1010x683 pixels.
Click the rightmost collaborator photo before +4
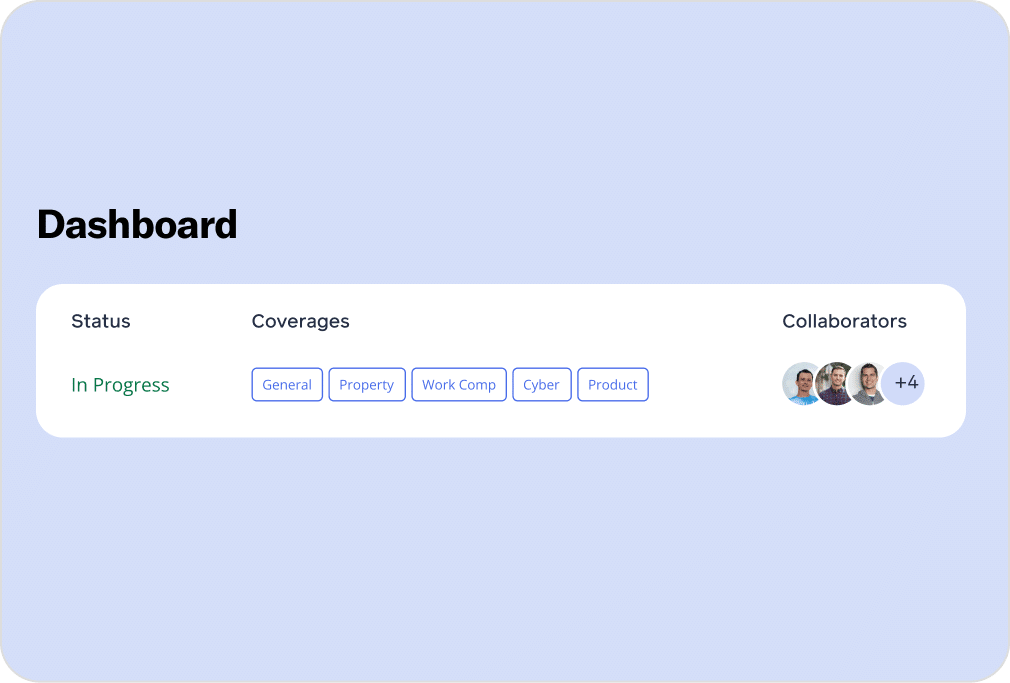[867, 384]
